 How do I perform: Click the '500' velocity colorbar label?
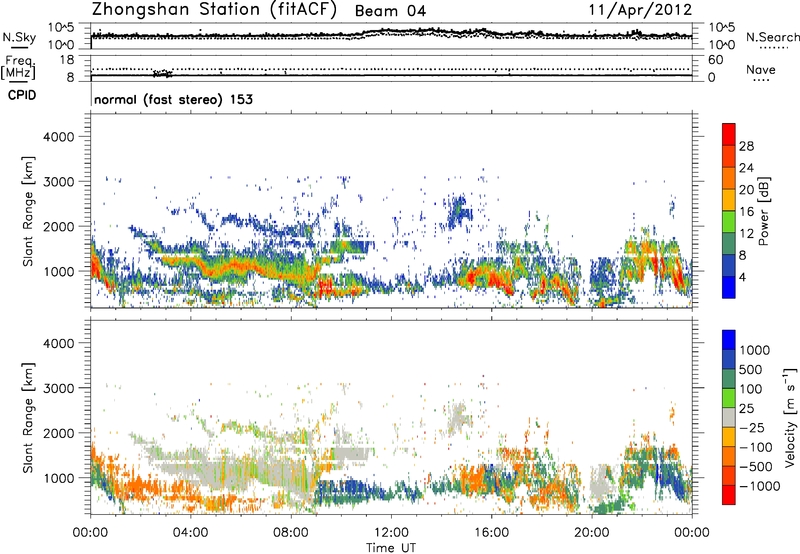point(751,370)
